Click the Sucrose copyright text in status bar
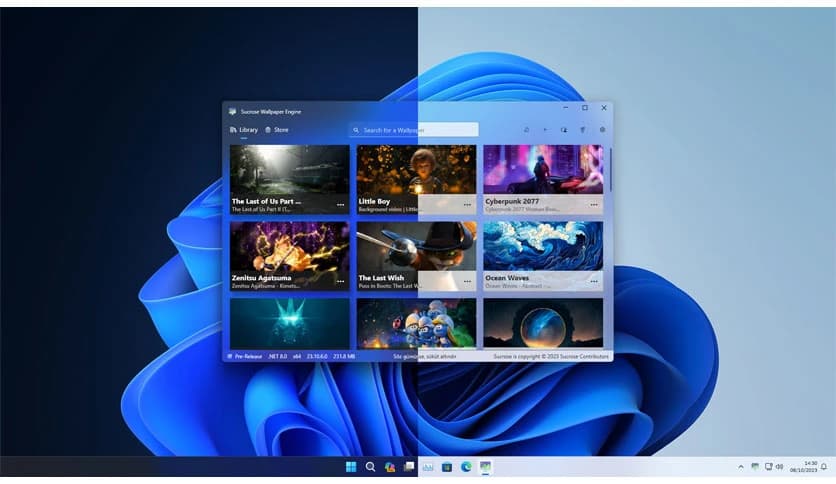The image size is (836, 484). pos(550,355)
